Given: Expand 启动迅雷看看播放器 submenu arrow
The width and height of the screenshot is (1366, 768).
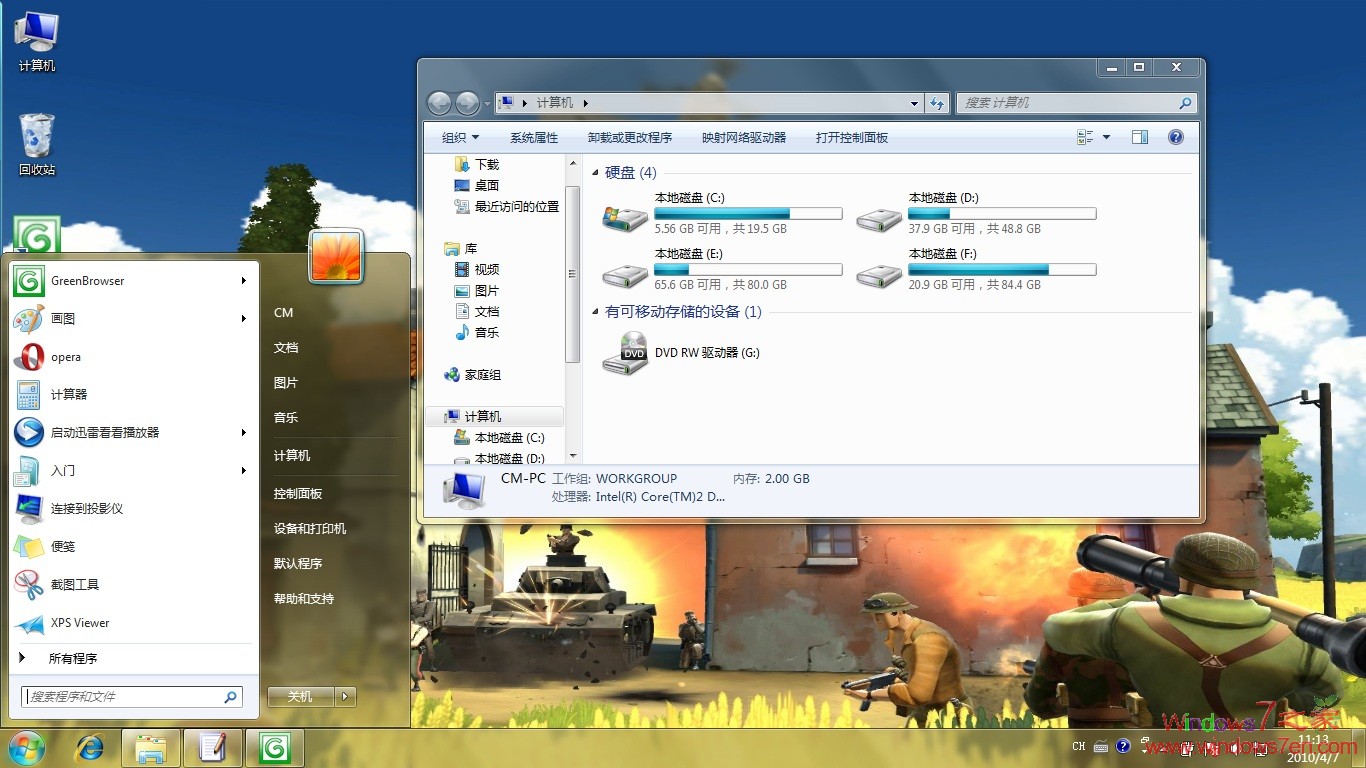Looking at the screenshot, I should tap(243, 433).
